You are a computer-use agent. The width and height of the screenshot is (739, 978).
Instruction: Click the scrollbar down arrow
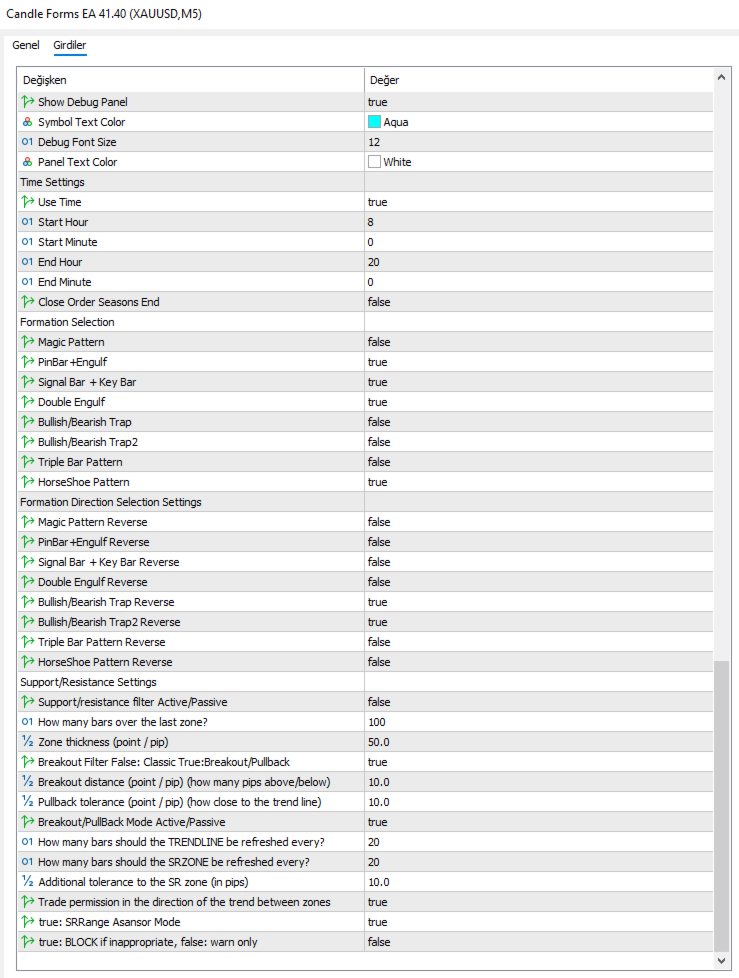[723, 961]
